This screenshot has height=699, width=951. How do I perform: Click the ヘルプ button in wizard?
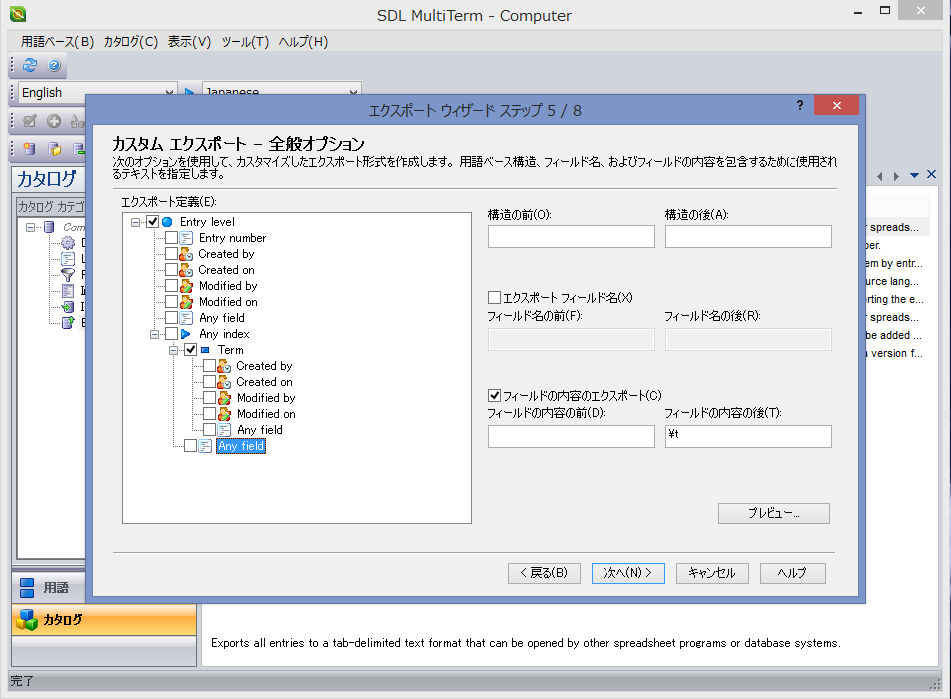tap(792, 573)
